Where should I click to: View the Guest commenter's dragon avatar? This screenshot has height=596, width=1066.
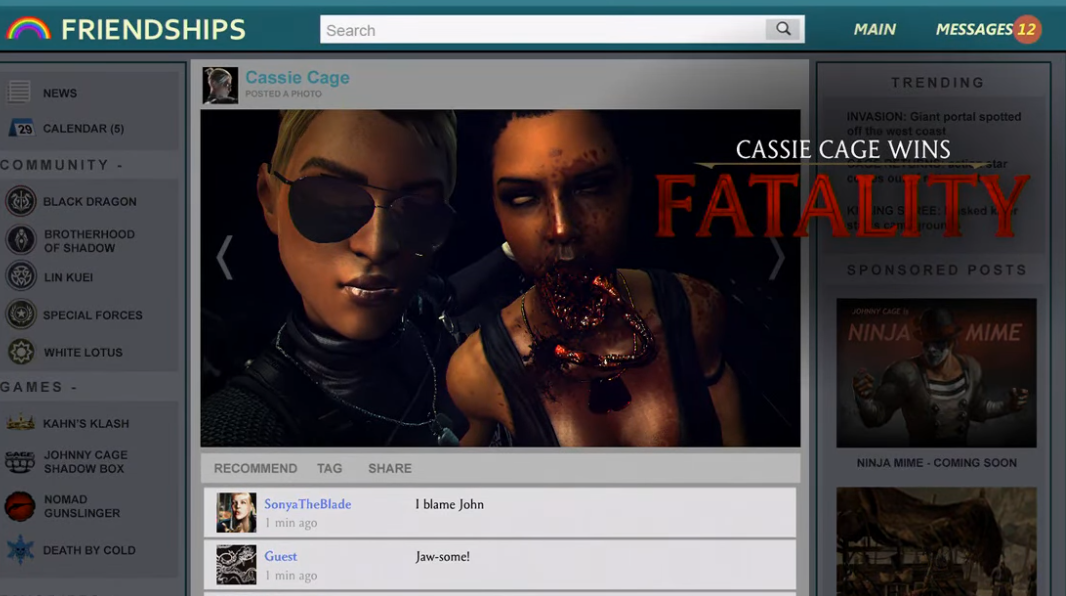pyautogui.click(x=236, y=565)
